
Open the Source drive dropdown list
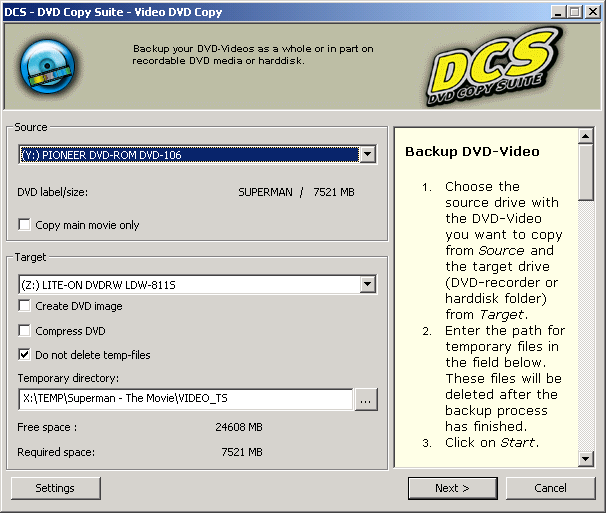367,155
